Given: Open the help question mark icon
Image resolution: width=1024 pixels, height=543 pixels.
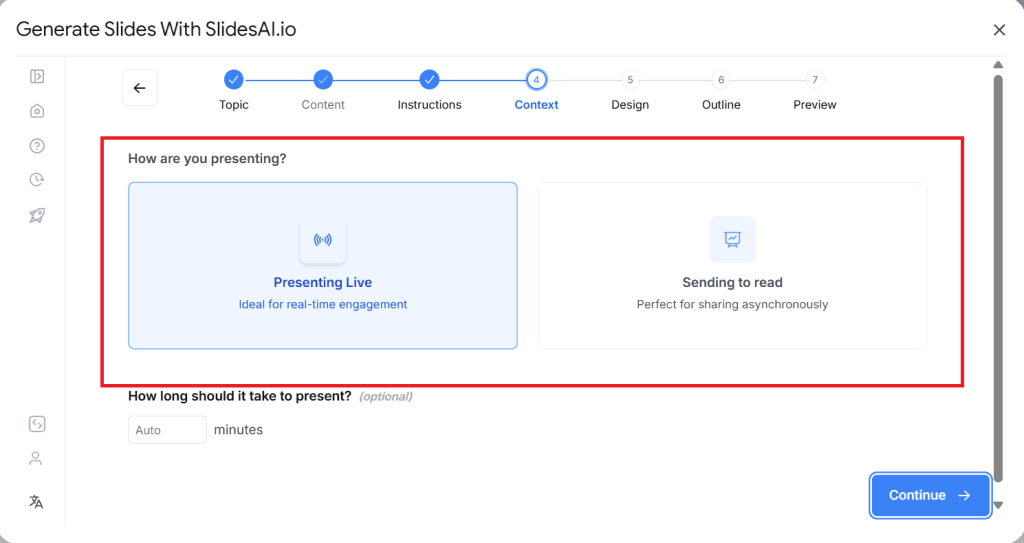Looking at the screenshot, I should point(37,146).
